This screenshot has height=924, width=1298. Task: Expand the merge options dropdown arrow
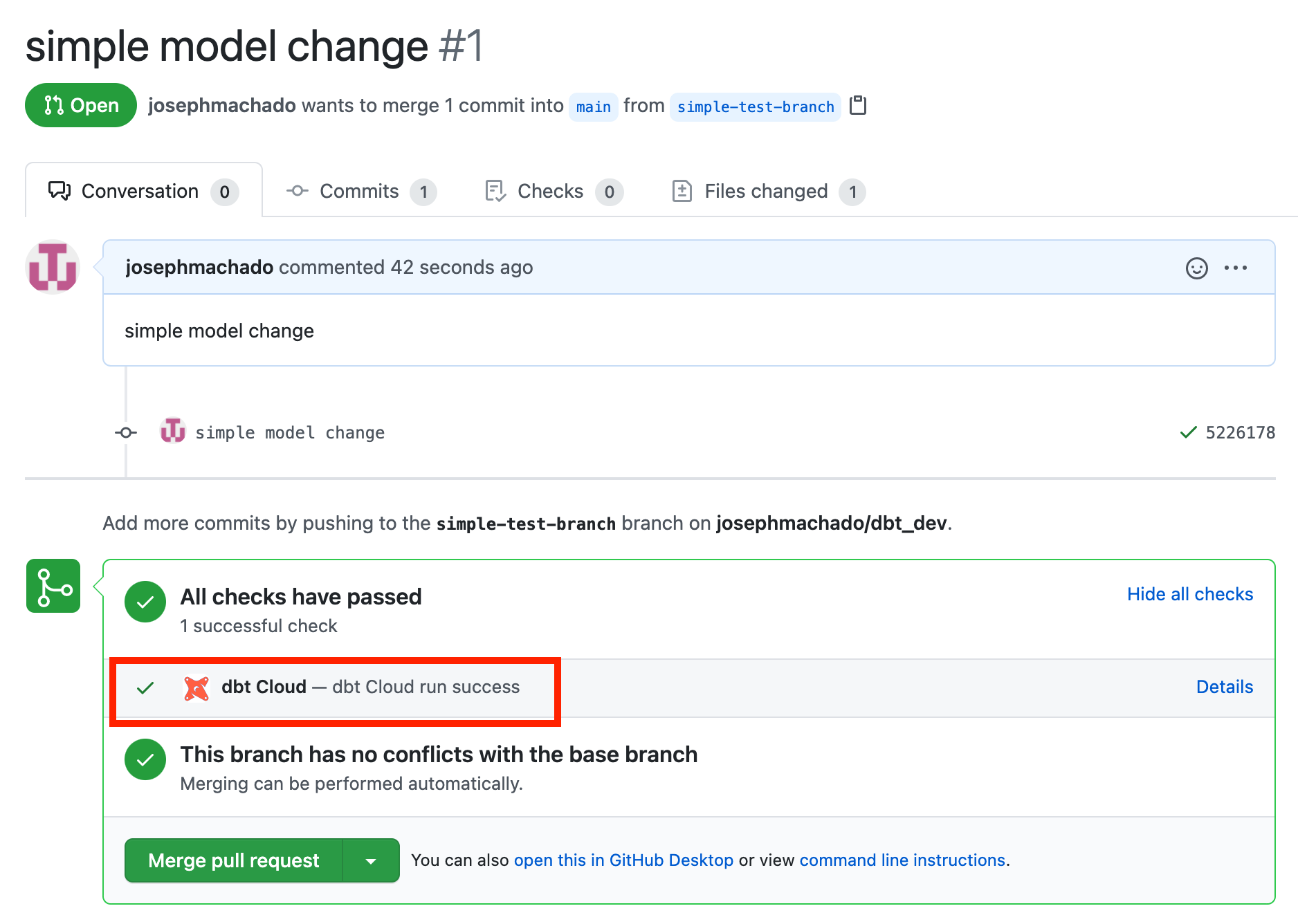[371, 861]
